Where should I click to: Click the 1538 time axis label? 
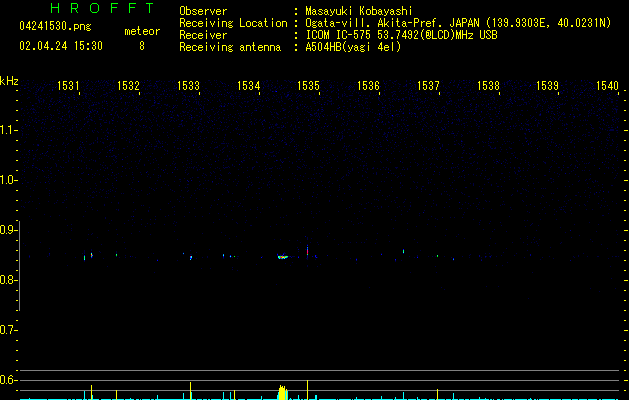pos(488,86)
